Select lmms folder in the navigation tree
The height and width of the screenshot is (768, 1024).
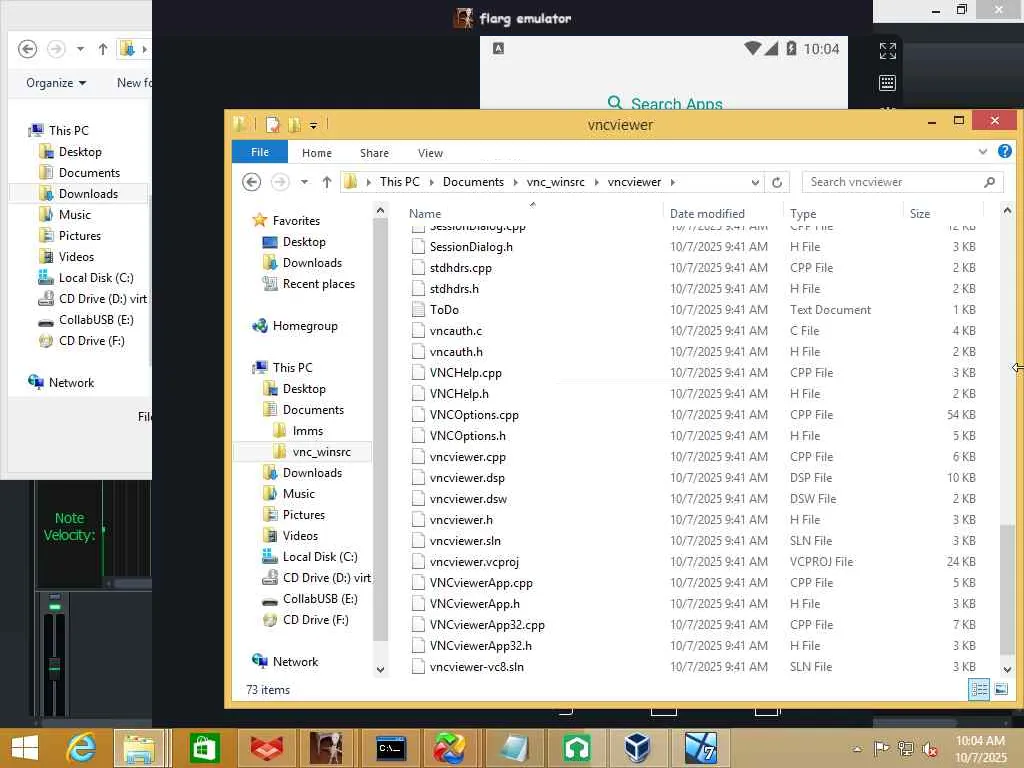[x=308, y=431]
